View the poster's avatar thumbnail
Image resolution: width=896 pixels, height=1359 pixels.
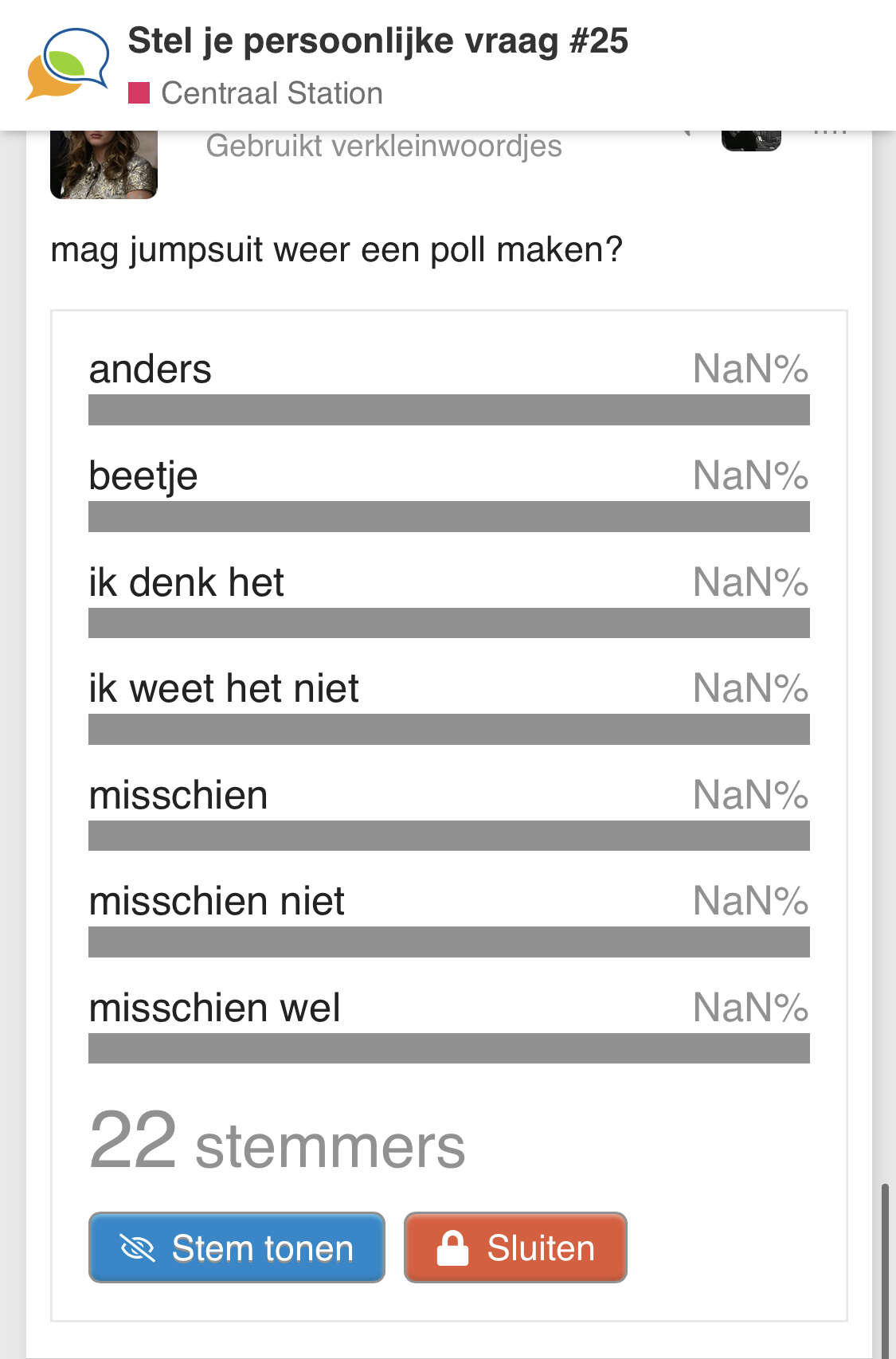(x=104, y=164)
